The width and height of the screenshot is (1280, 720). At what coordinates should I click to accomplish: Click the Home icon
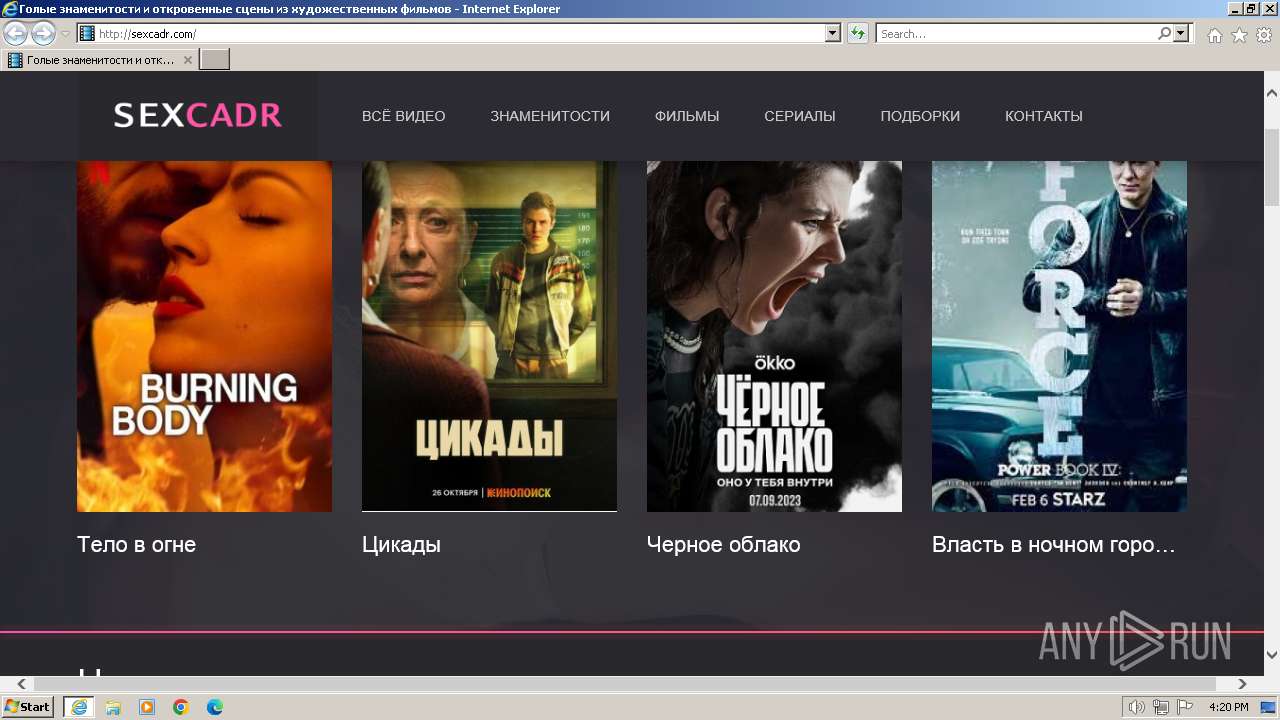coord(1214,34)
